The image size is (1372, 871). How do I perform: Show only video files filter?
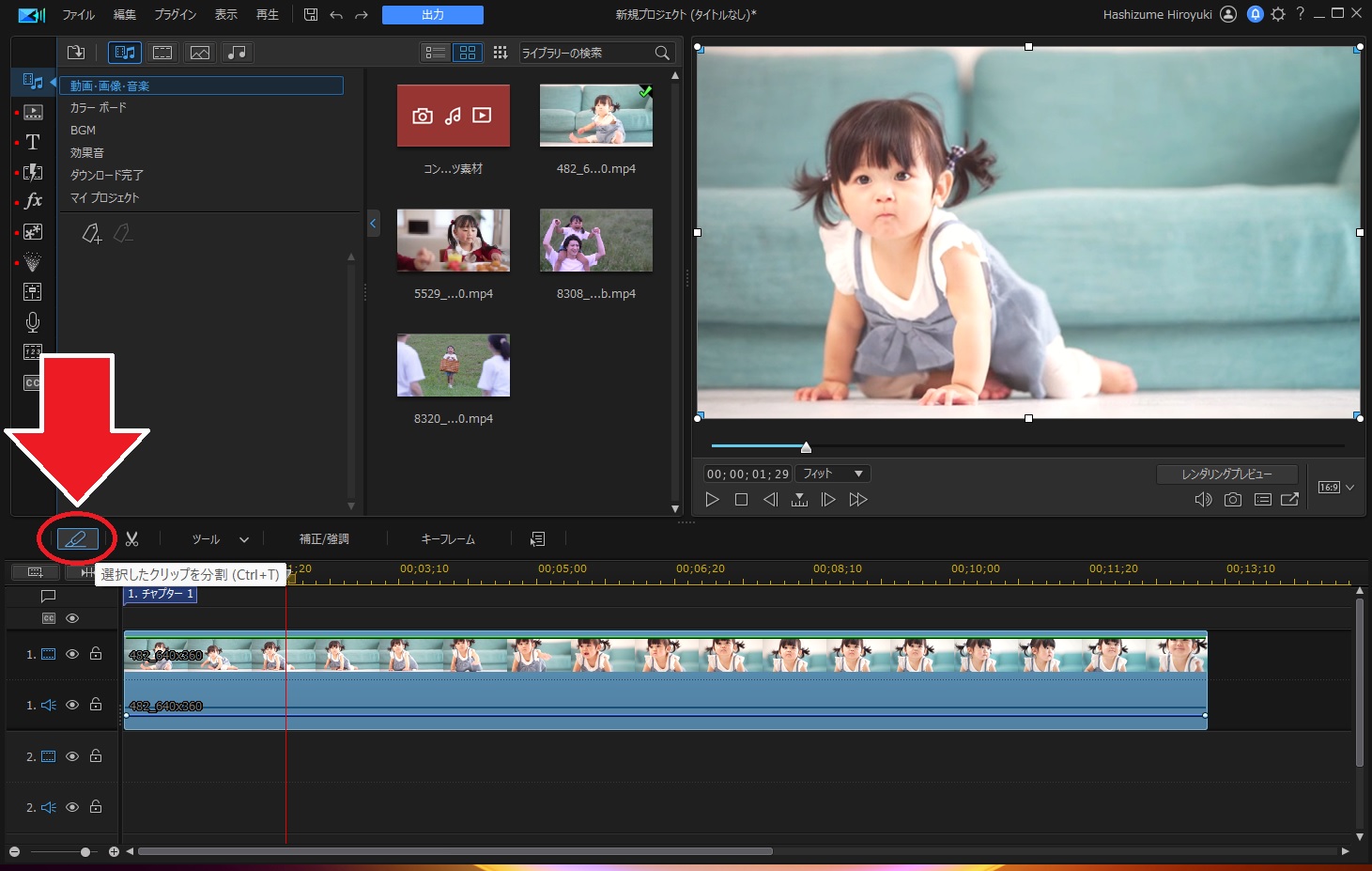coord(162,53)
